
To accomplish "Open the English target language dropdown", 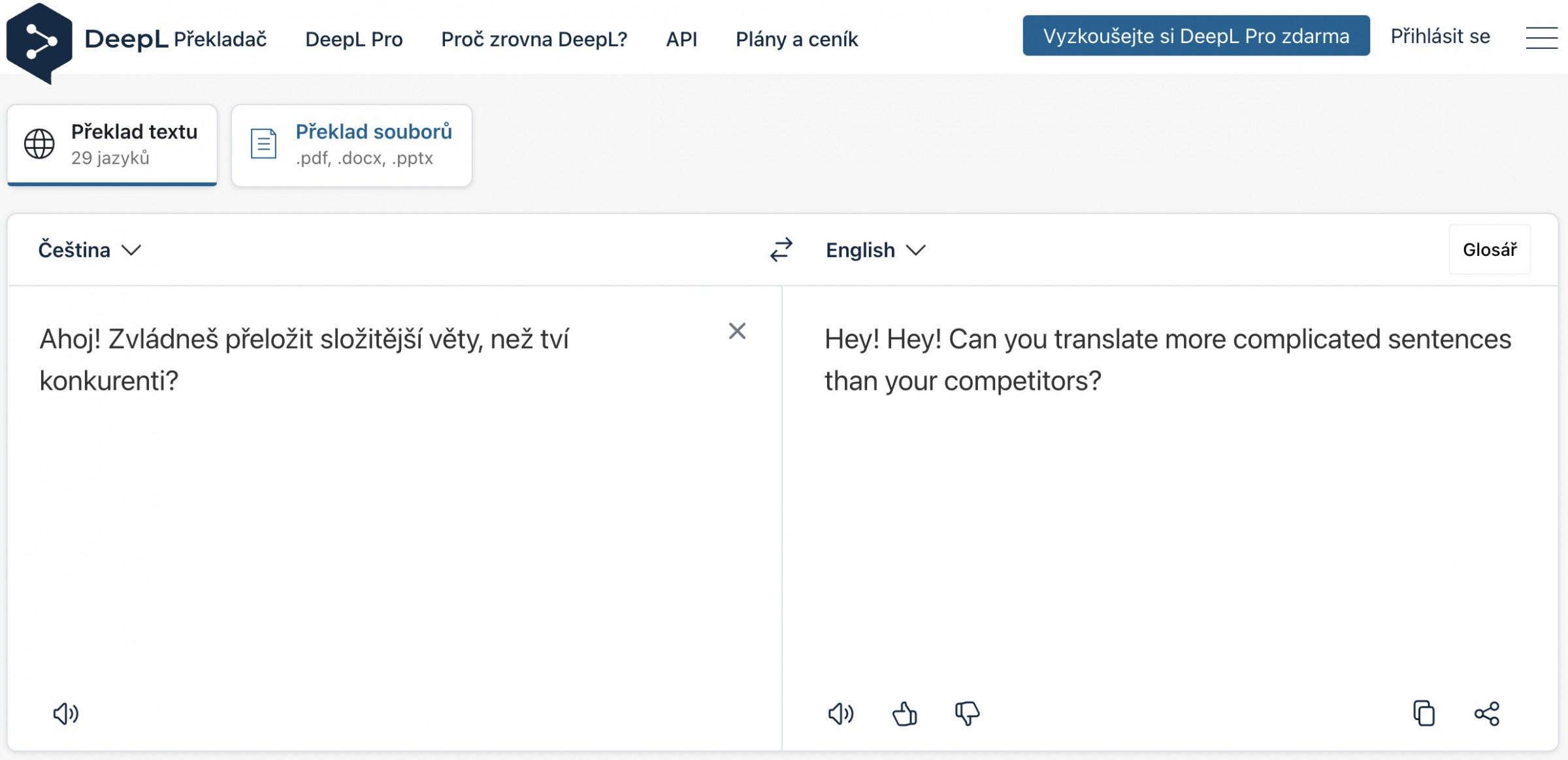I will tap(875, 249).
